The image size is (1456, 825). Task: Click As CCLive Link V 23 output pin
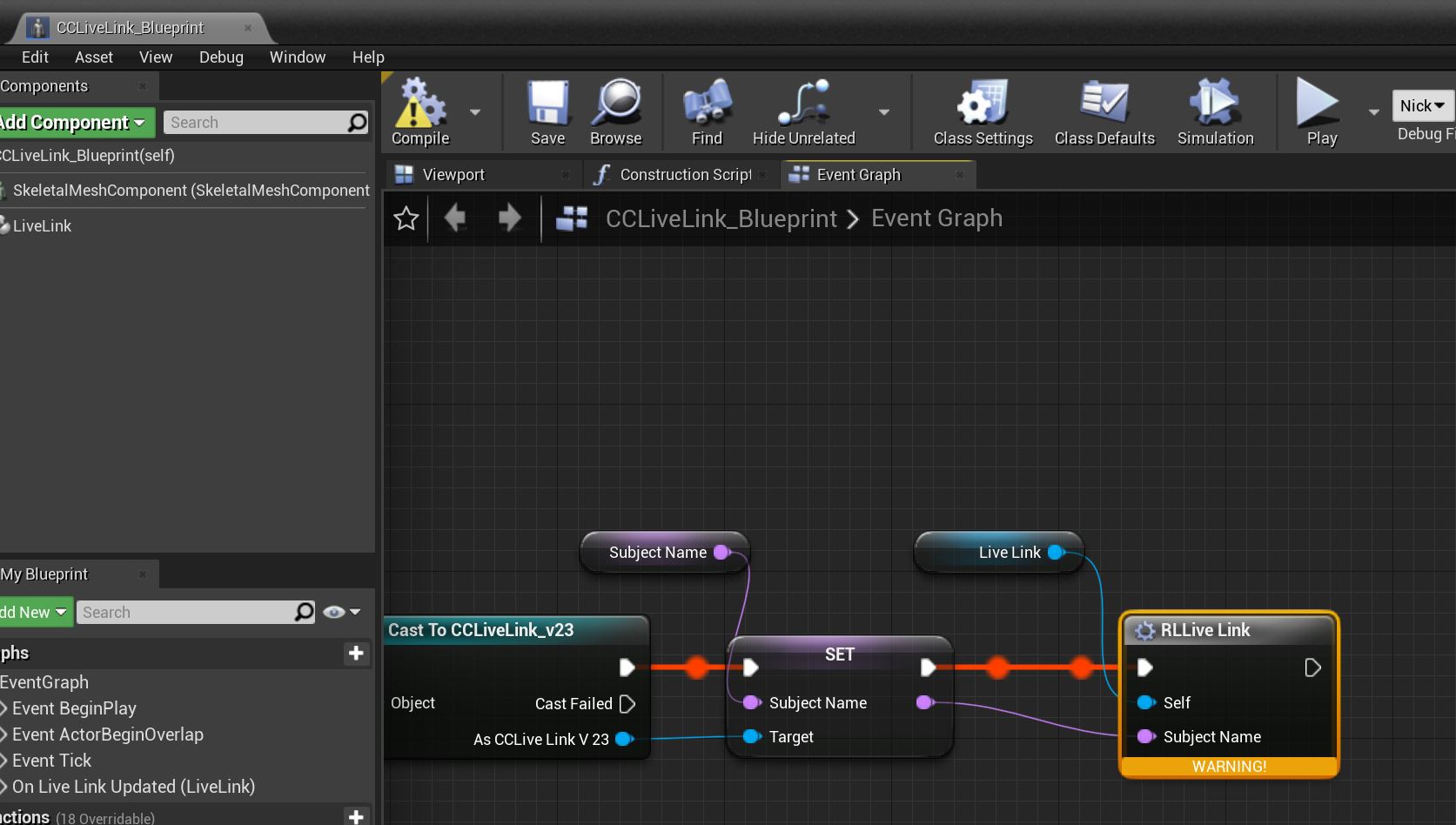624,740
